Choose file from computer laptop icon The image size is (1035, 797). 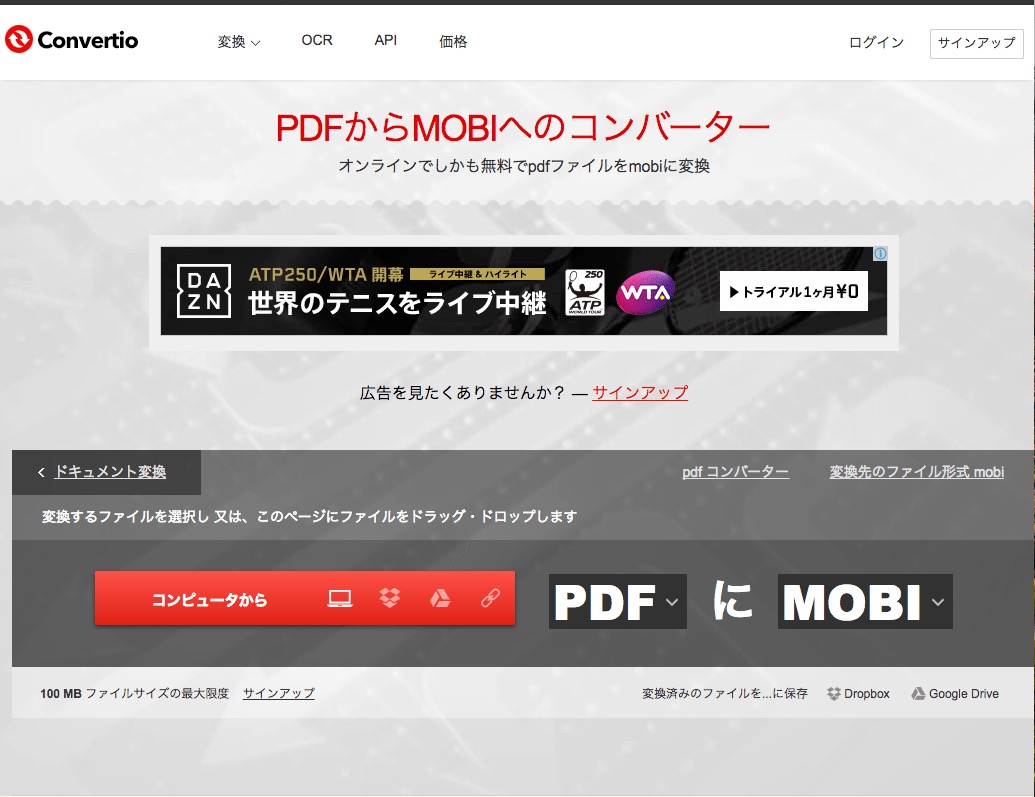click(340, 599)
